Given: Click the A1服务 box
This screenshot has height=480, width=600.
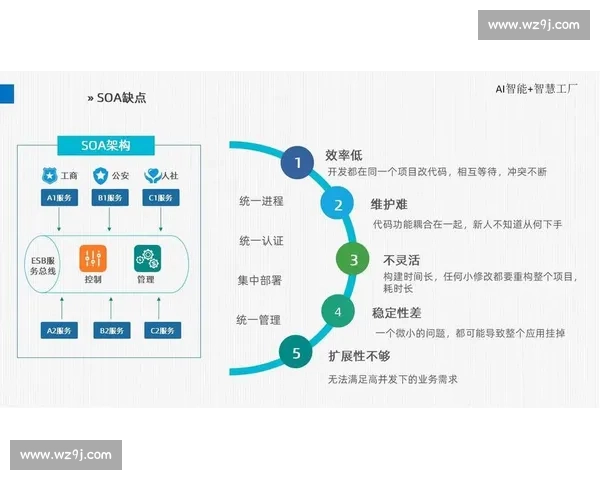Looking at the screenshot, I should click(59, 198).
